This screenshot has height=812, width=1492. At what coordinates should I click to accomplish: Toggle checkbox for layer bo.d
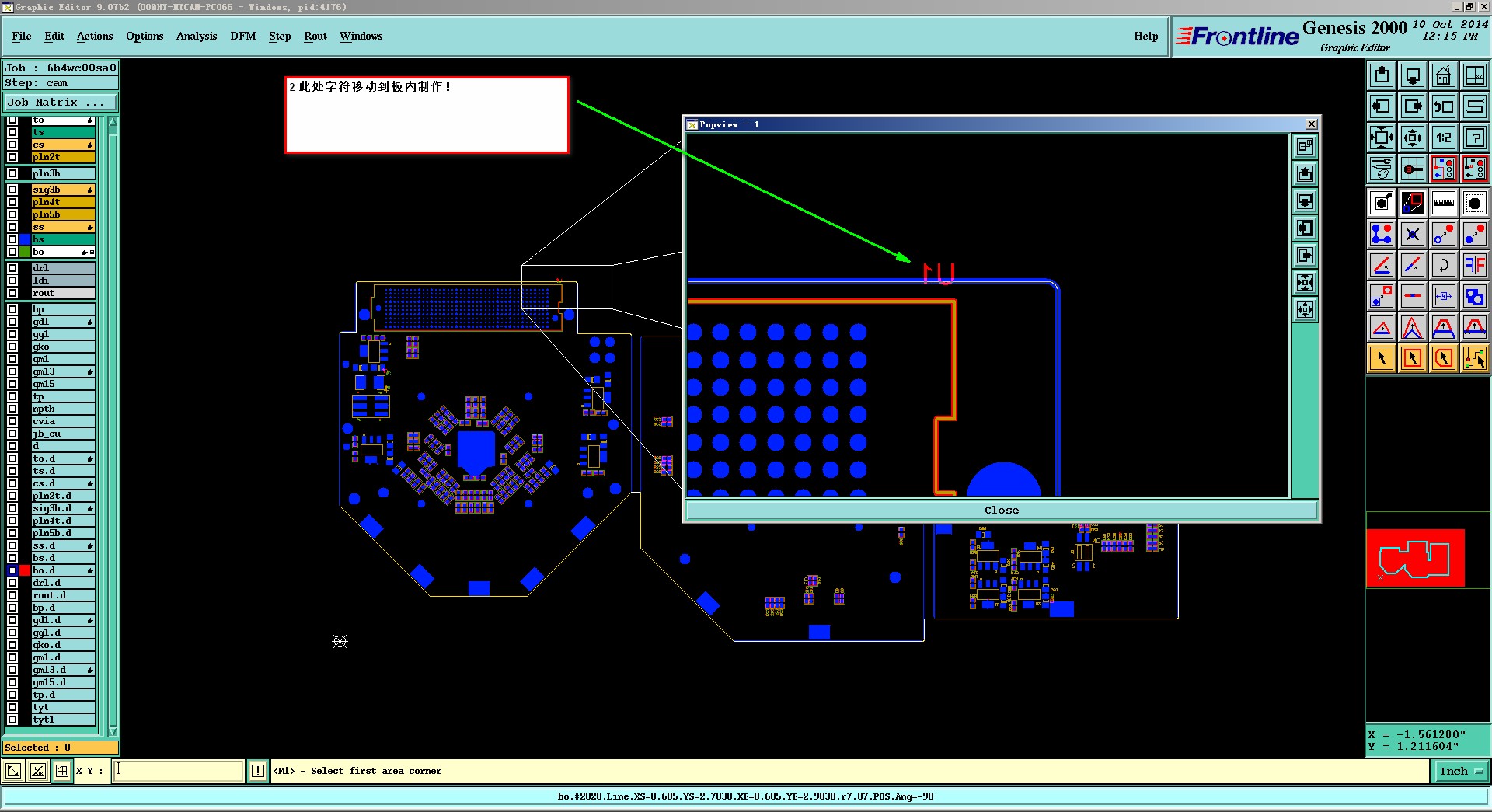click(12, 571)
